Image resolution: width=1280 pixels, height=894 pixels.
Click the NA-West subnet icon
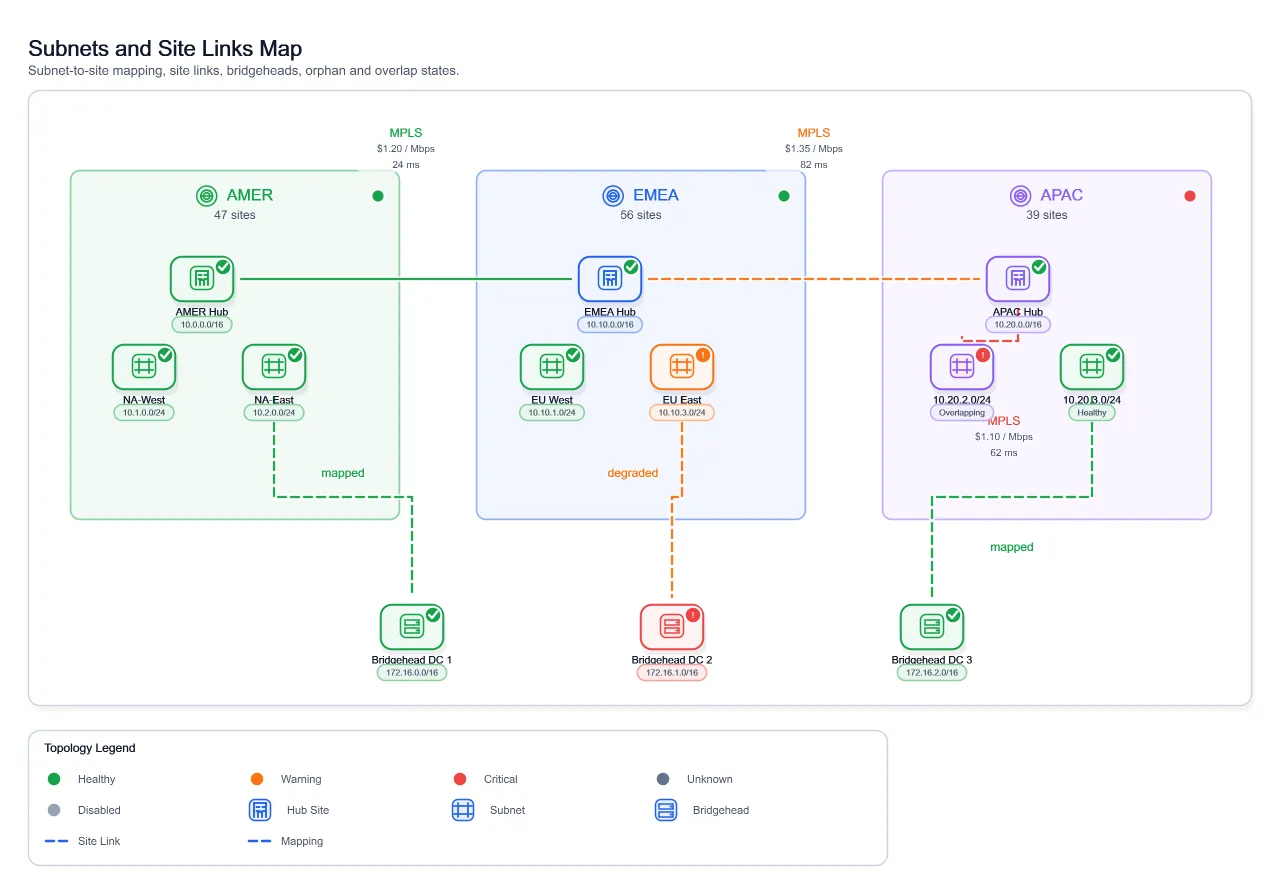(x=144, y=367)
